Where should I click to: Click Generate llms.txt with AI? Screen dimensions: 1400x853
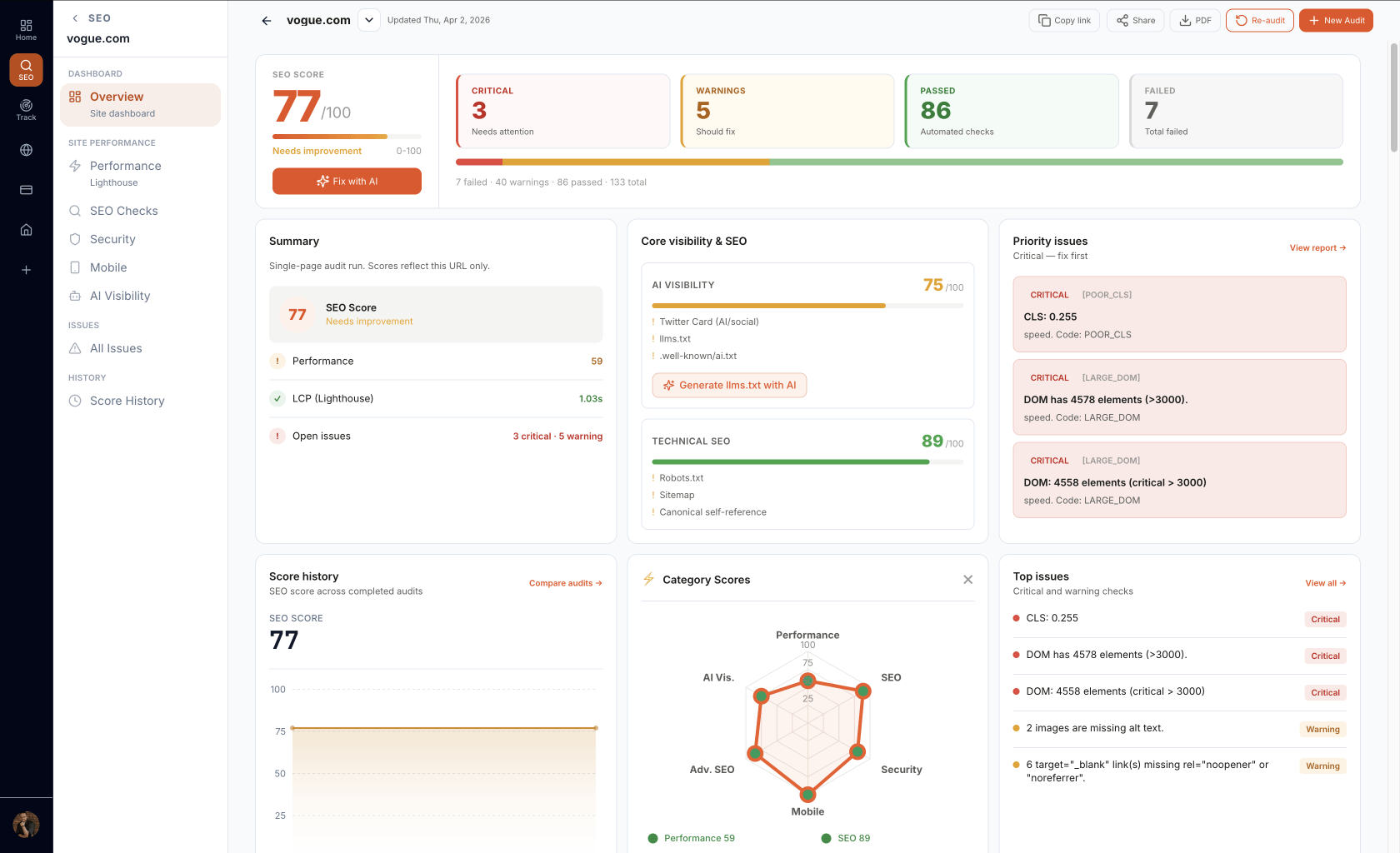[x=729, y=385]
